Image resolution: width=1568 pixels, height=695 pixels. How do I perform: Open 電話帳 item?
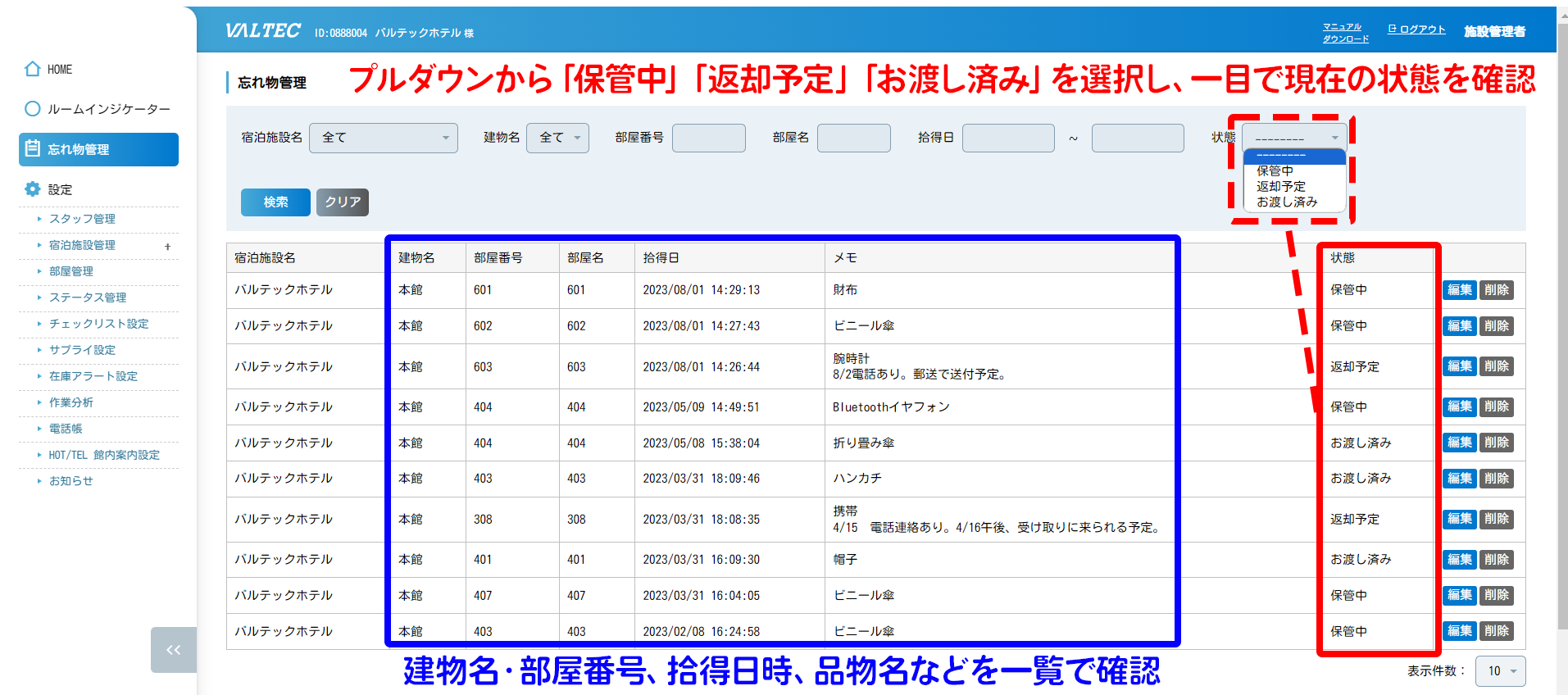(66, 429)
